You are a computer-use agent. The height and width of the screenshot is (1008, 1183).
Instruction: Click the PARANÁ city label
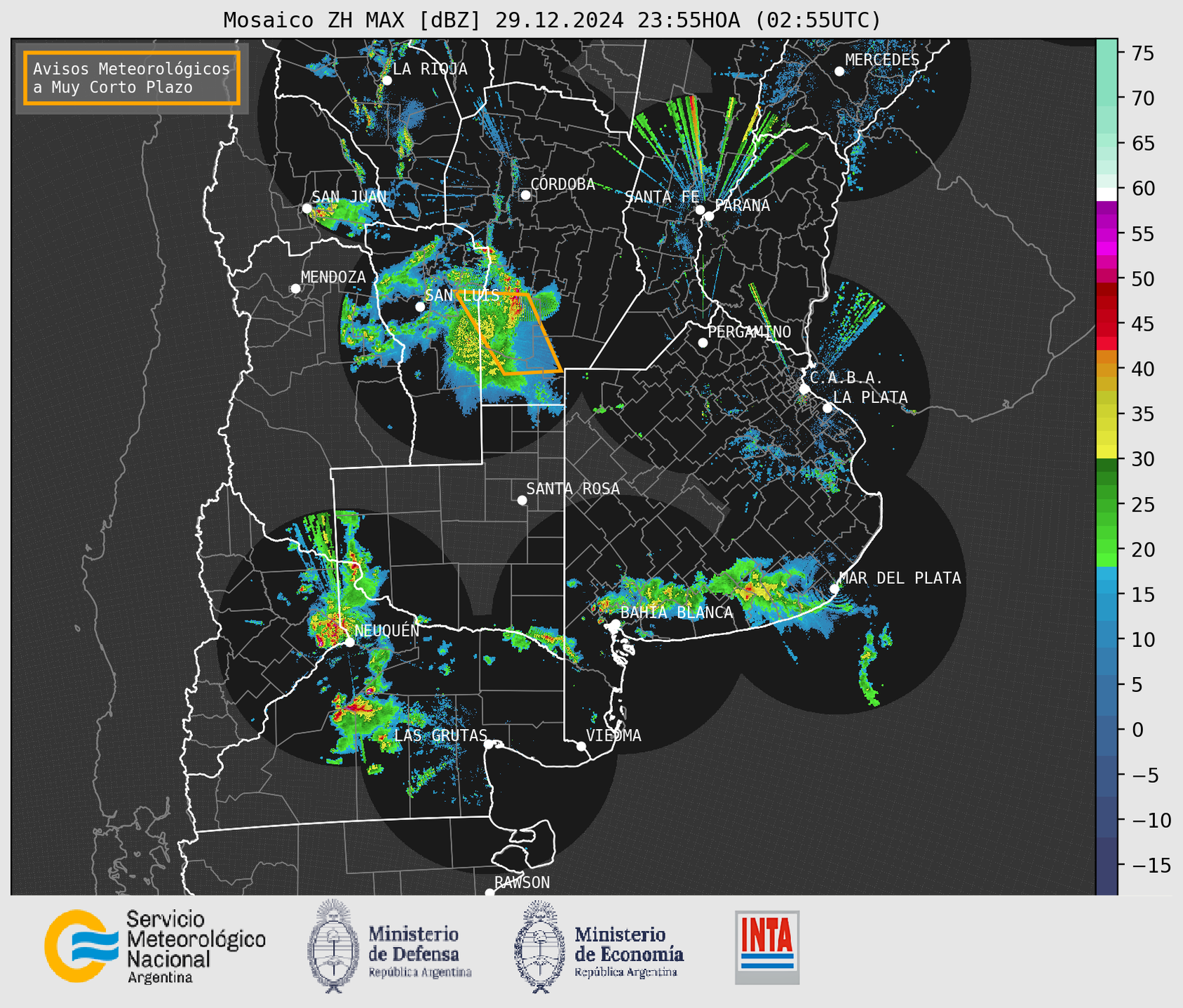tap(742, 205)
